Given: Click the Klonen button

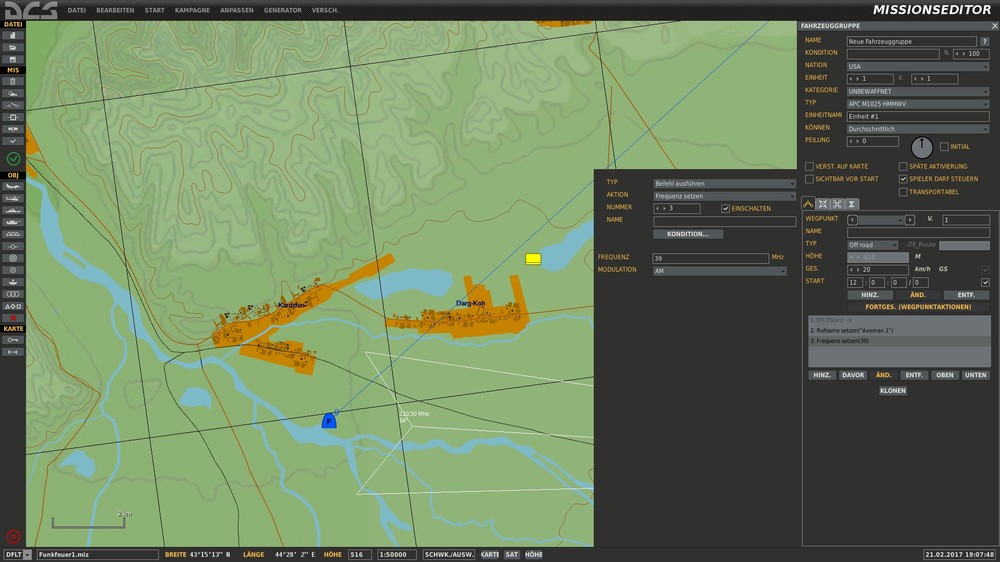Looking at the screenshot, I should click(893, 391).
